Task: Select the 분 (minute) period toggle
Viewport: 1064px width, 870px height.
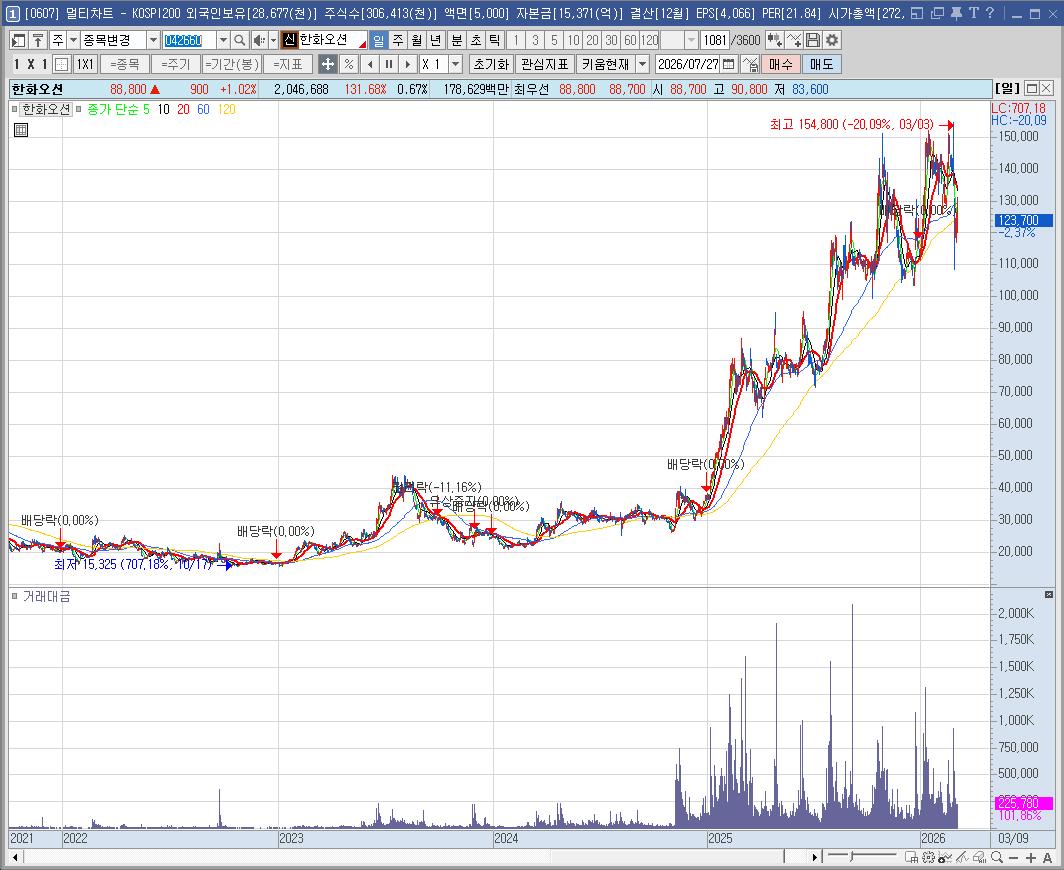Action: pyautogui.click(x=457, y=41)
